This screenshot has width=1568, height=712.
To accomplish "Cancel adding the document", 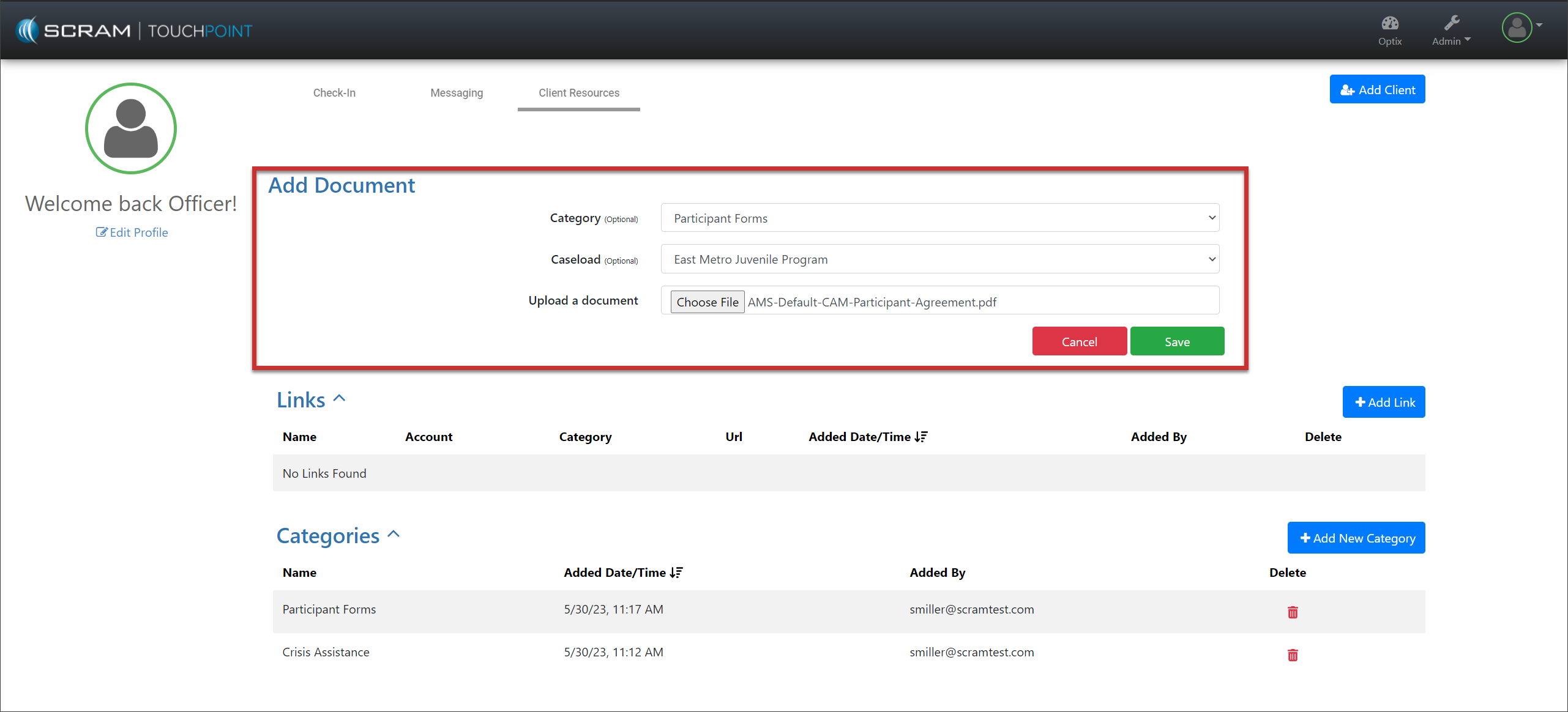I will [x=1079, y=341].
